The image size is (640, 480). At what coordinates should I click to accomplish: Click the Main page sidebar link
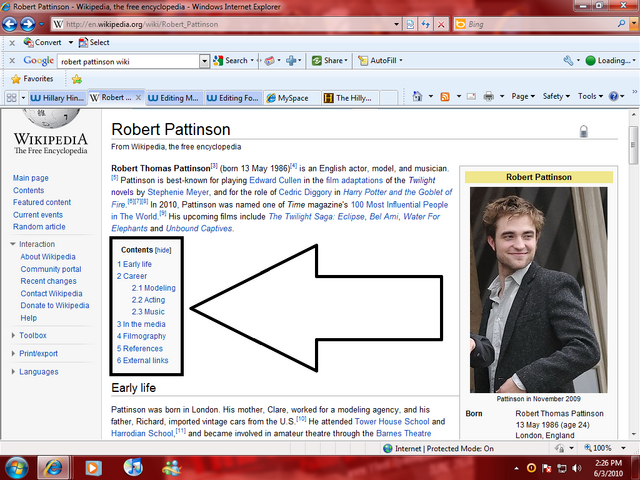31,178
